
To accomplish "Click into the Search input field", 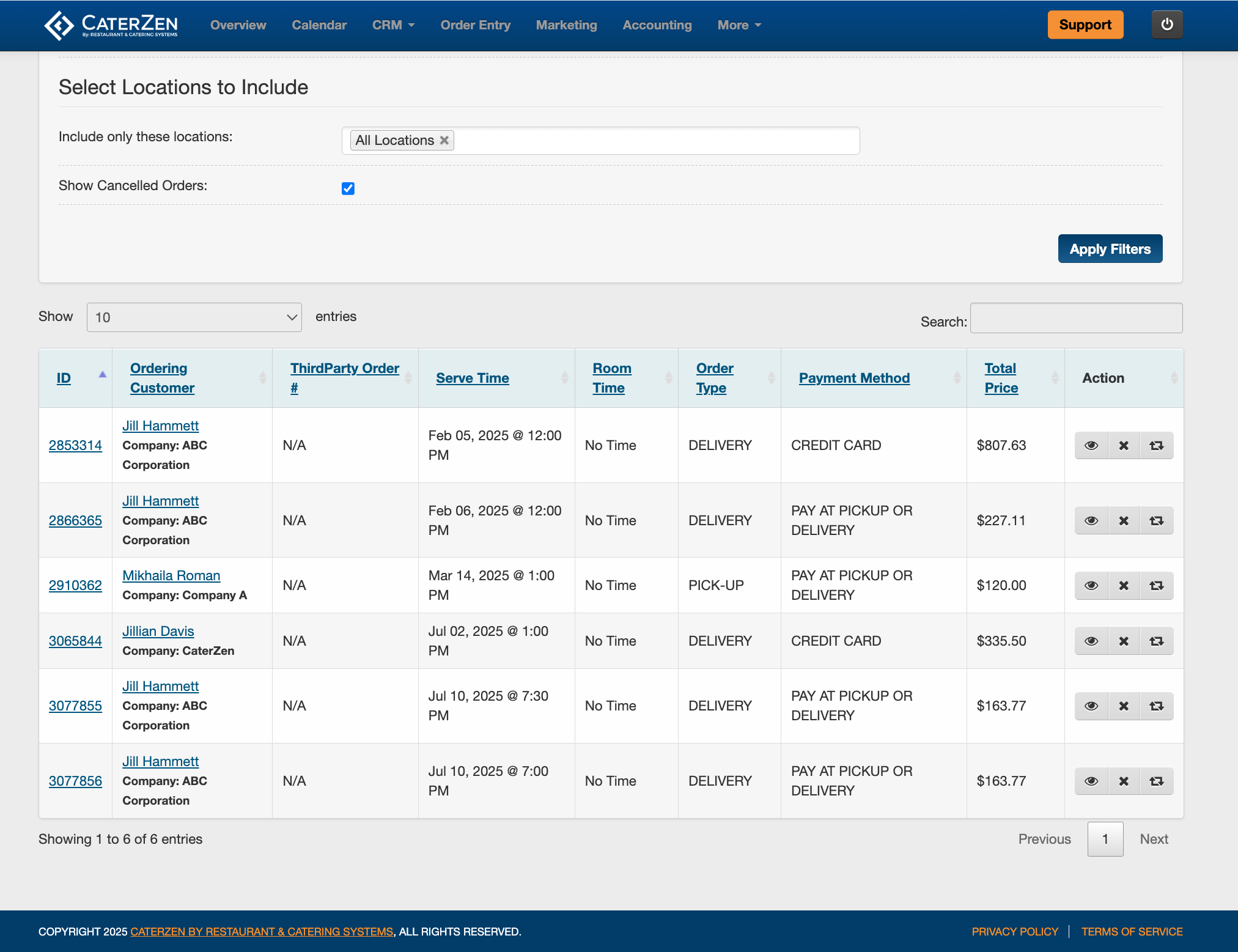I will click(1076, 318).
